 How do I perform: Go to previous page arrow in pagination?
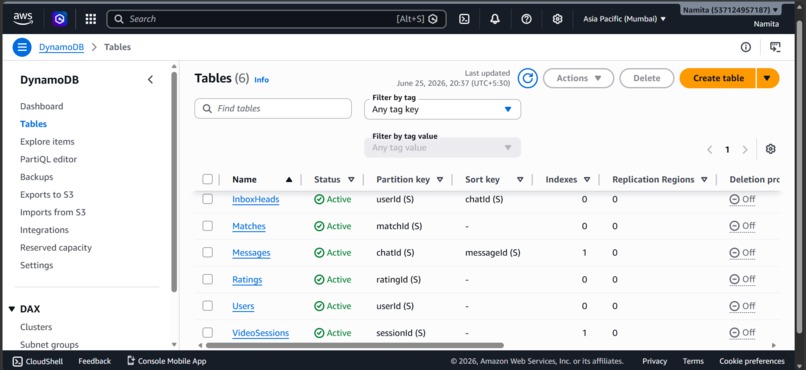[x=709, y=150]
